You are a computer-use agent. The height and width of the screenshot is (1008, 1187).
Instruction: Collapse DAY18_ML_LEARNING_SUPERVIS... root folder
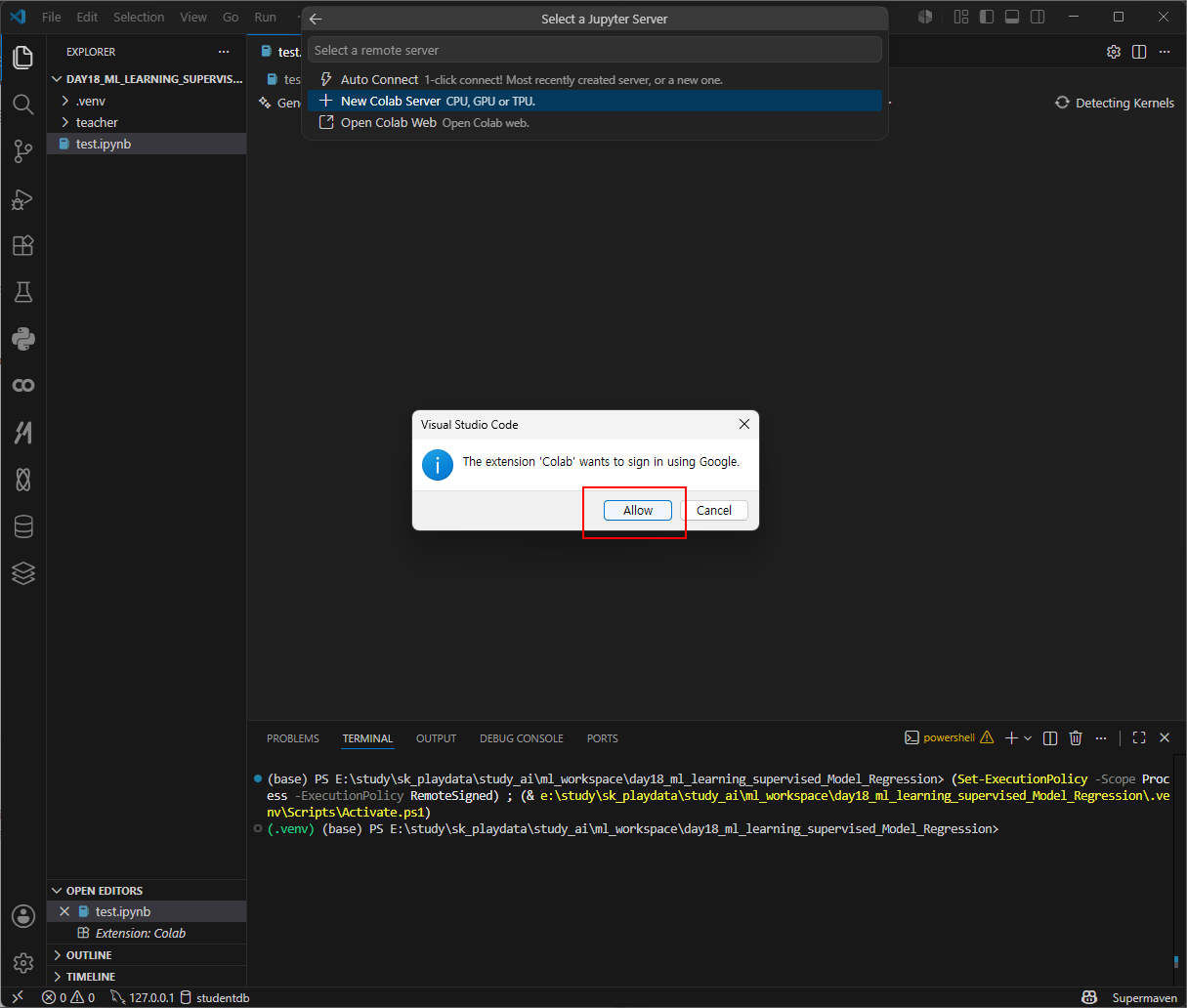(x=147, y=79)
